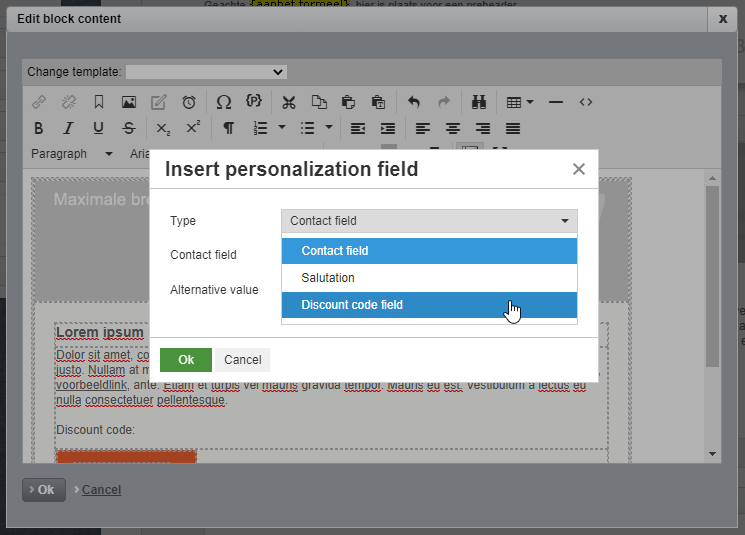Click the cut scissors icon
Screen dimensions: 745x535
point(288,102)
